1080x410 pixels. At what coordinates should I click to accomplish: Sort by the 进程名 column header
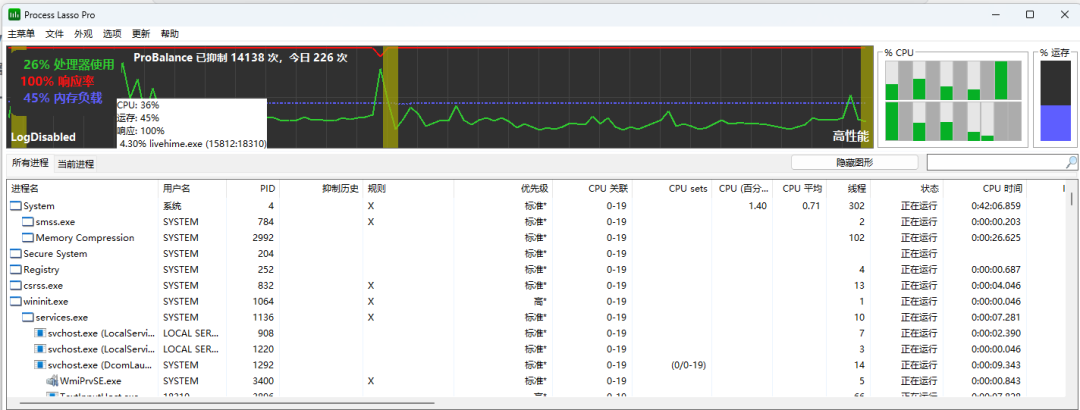[83, 188]
